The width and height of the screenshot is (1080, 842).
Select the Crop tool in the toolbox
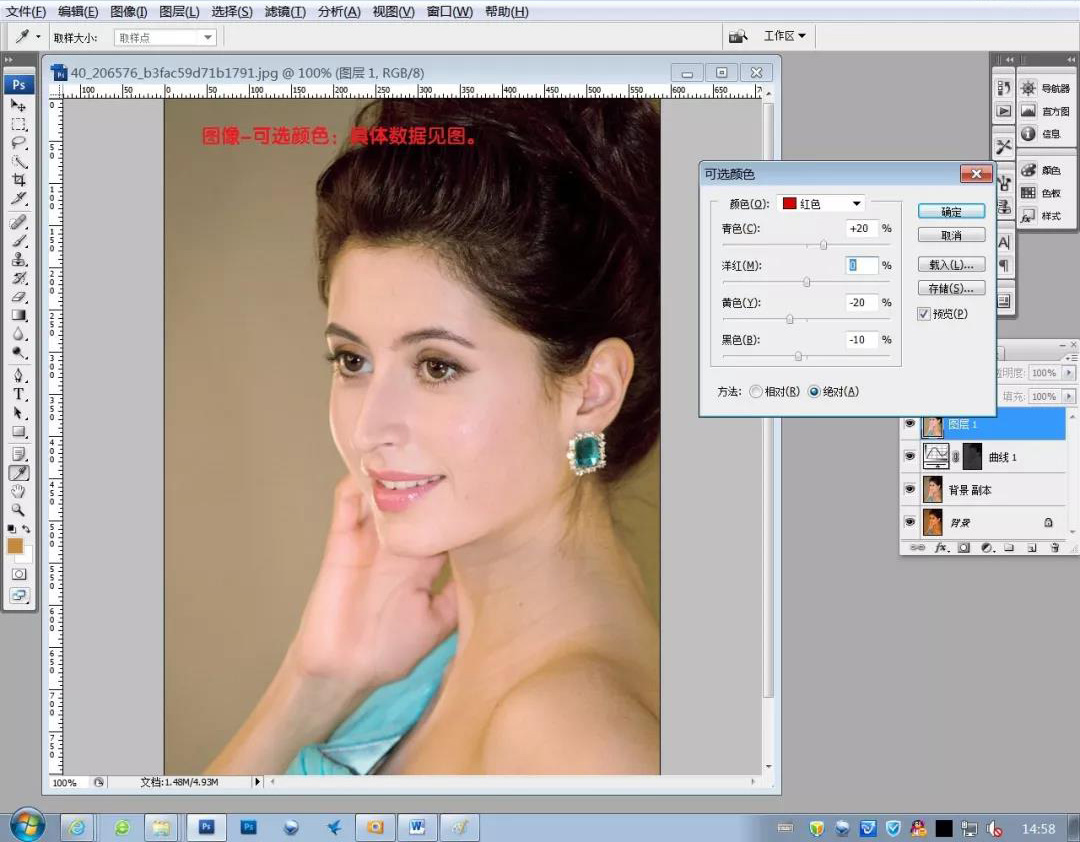pyautogui.click(x=19, y=181)
